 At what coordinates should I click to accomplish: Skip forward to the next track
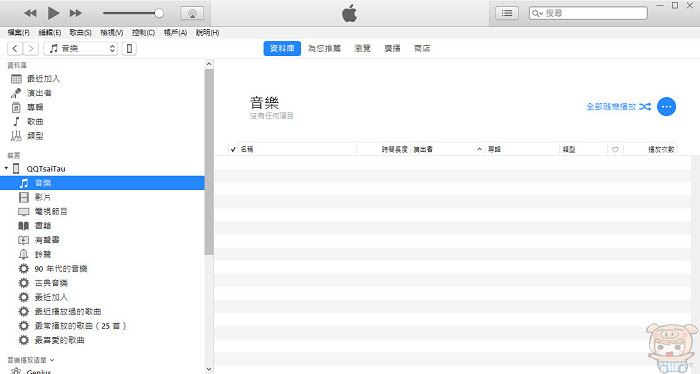[76, 13]
